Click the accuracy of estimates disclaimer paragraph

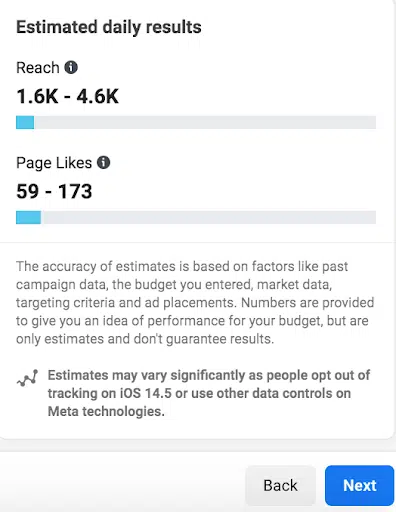click(x=195, y=303)
